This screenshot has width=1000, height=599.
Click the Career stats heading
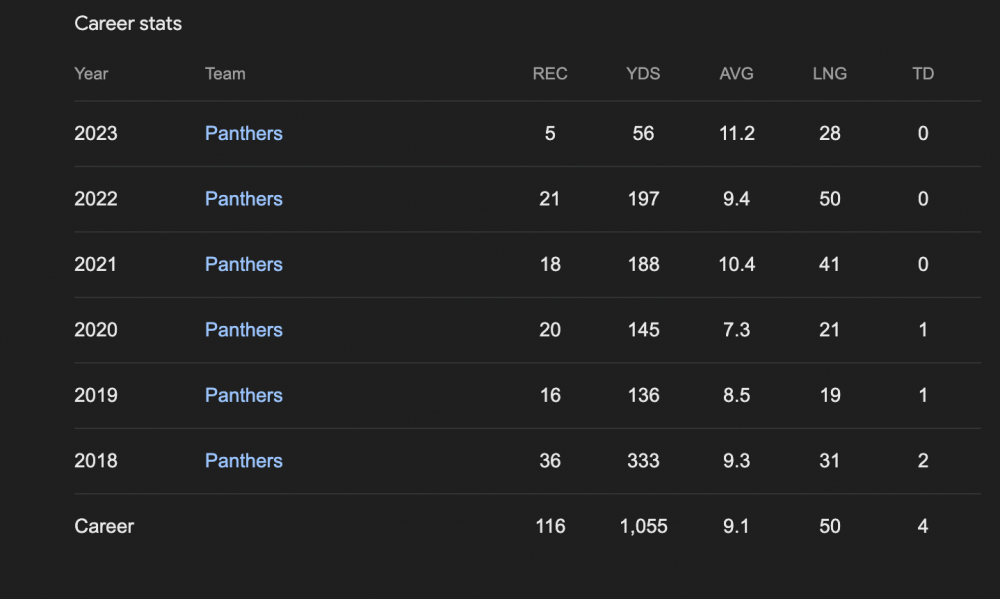pos(128,24)
